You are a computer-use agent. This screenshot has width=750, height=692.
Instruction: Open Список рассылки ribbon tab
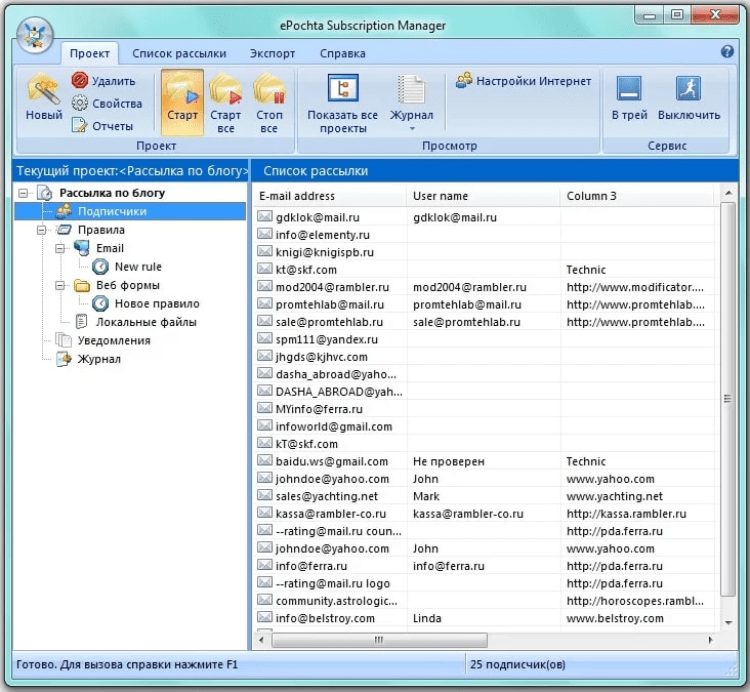click(x=179, y=54)
